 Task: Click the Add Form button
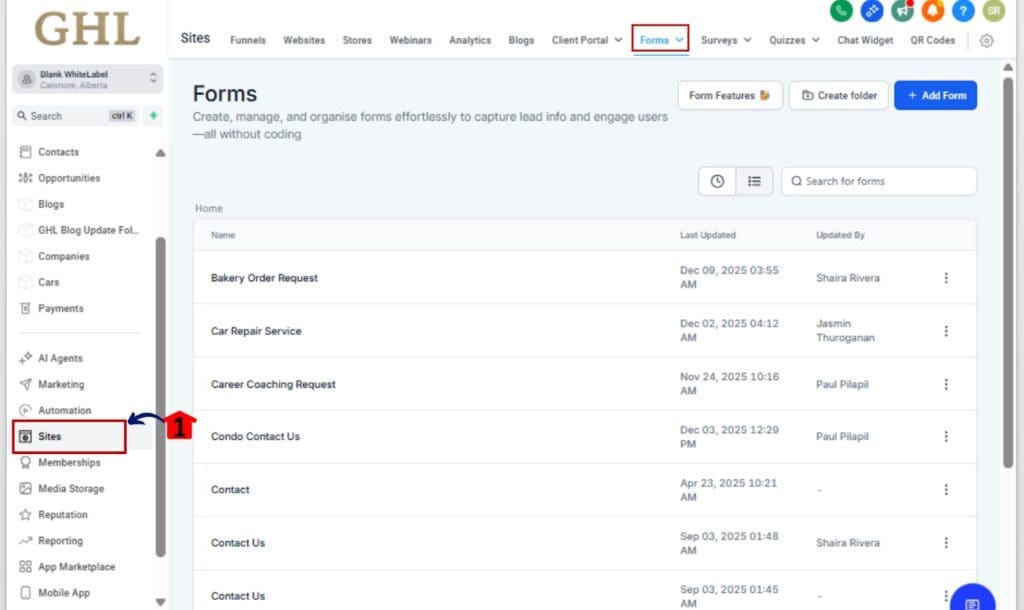click(x=935, y=95)
